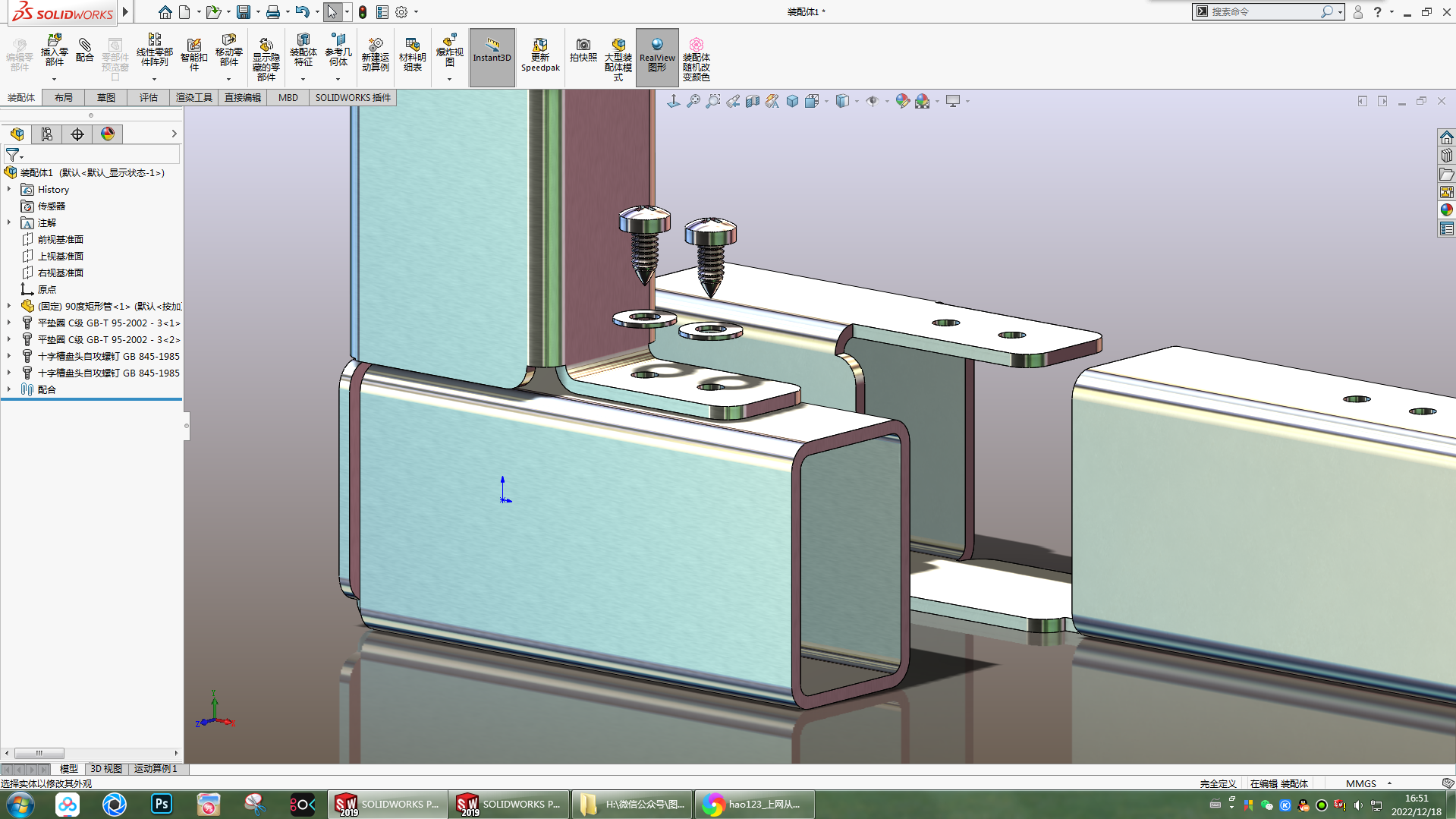Switch to the 评估 (Evaluate) tab
Image resolution: width=1456 pixels, height=819 pixels.
pos(148,98)
